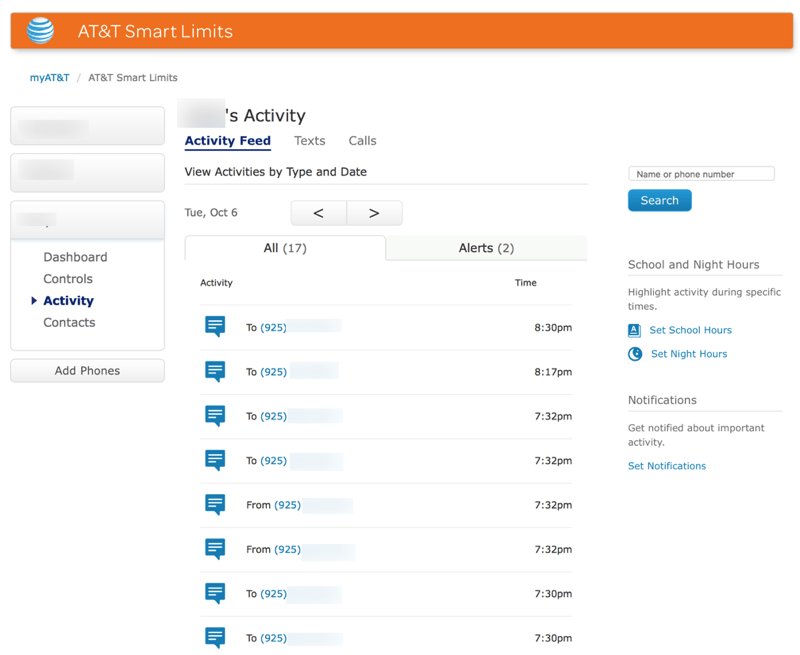Click the Set School Hours book icon
Screen dimensions: 800x655
click(634, 331)
